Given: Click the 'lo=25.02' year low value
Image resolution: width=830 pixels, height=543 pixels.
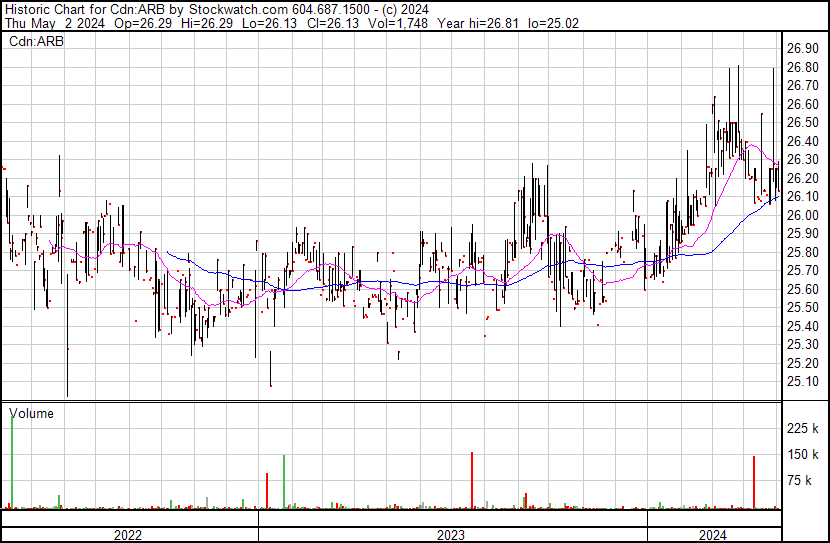Looking at the screenshot, I should [x=554, y=23].
